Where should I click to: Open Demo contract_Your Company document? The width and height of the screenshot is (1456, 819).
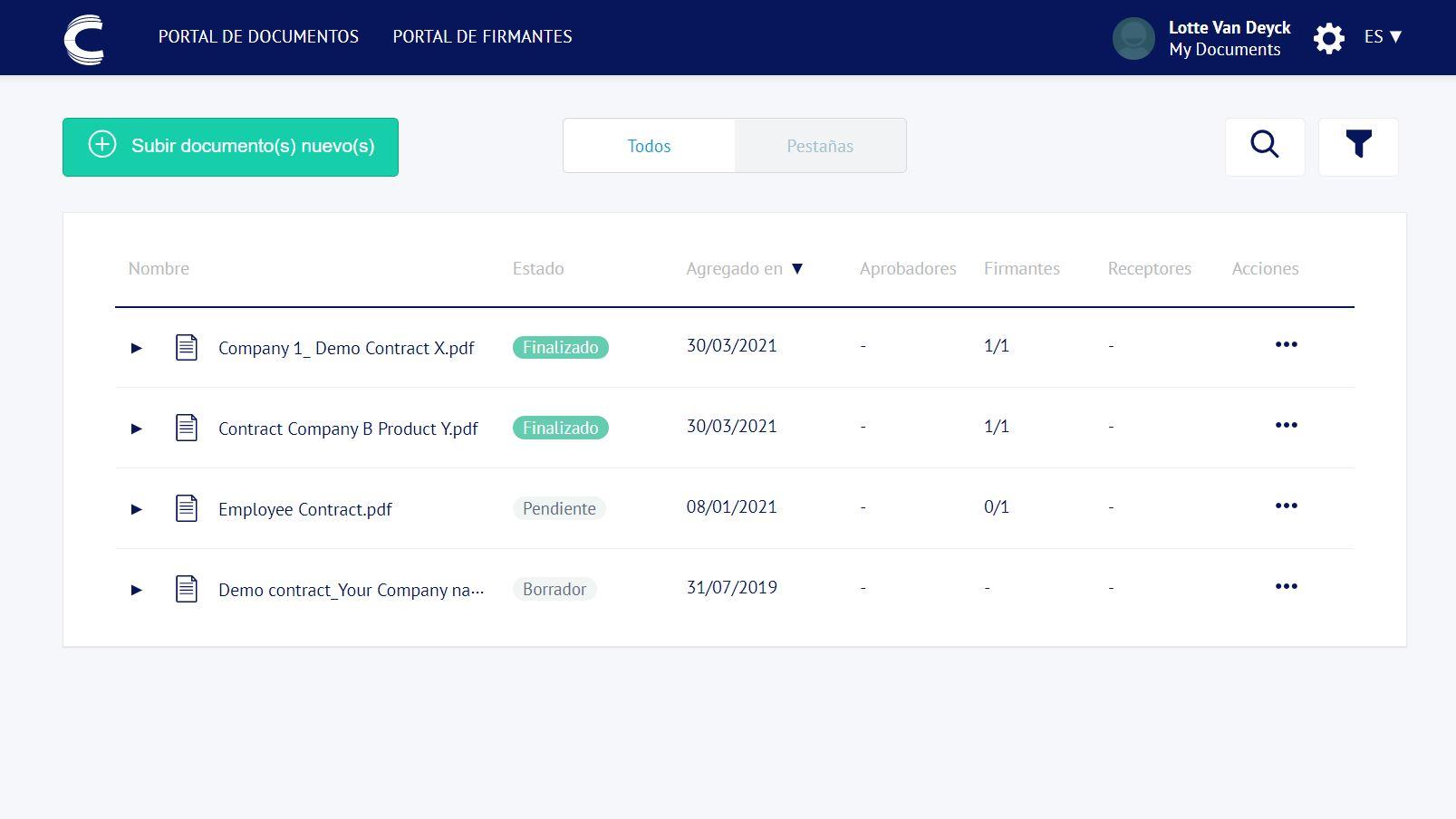click(352, 590)
